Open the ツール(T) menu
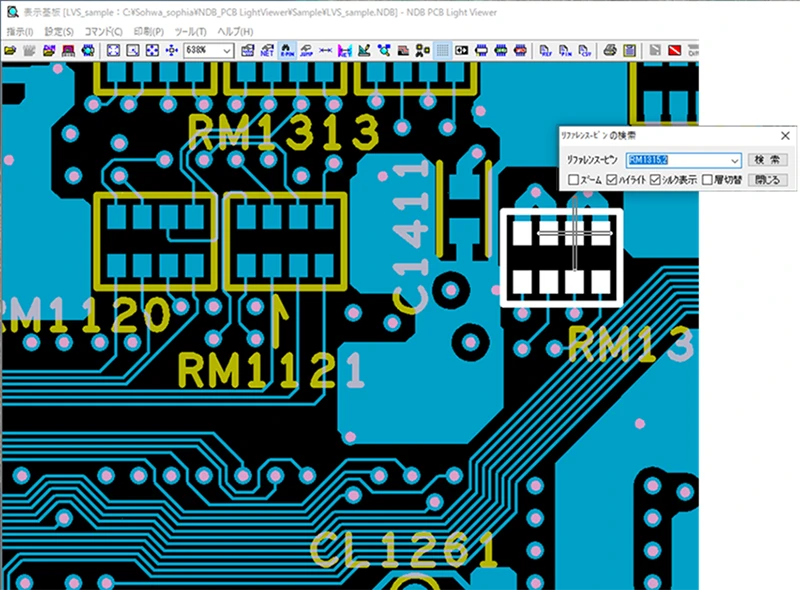 189,32
